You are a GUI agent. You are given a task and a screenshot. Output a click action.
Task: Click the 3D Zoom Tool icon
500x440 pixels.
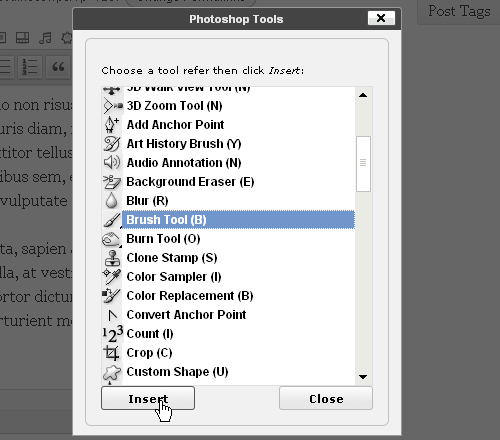[x=113, y=106]
